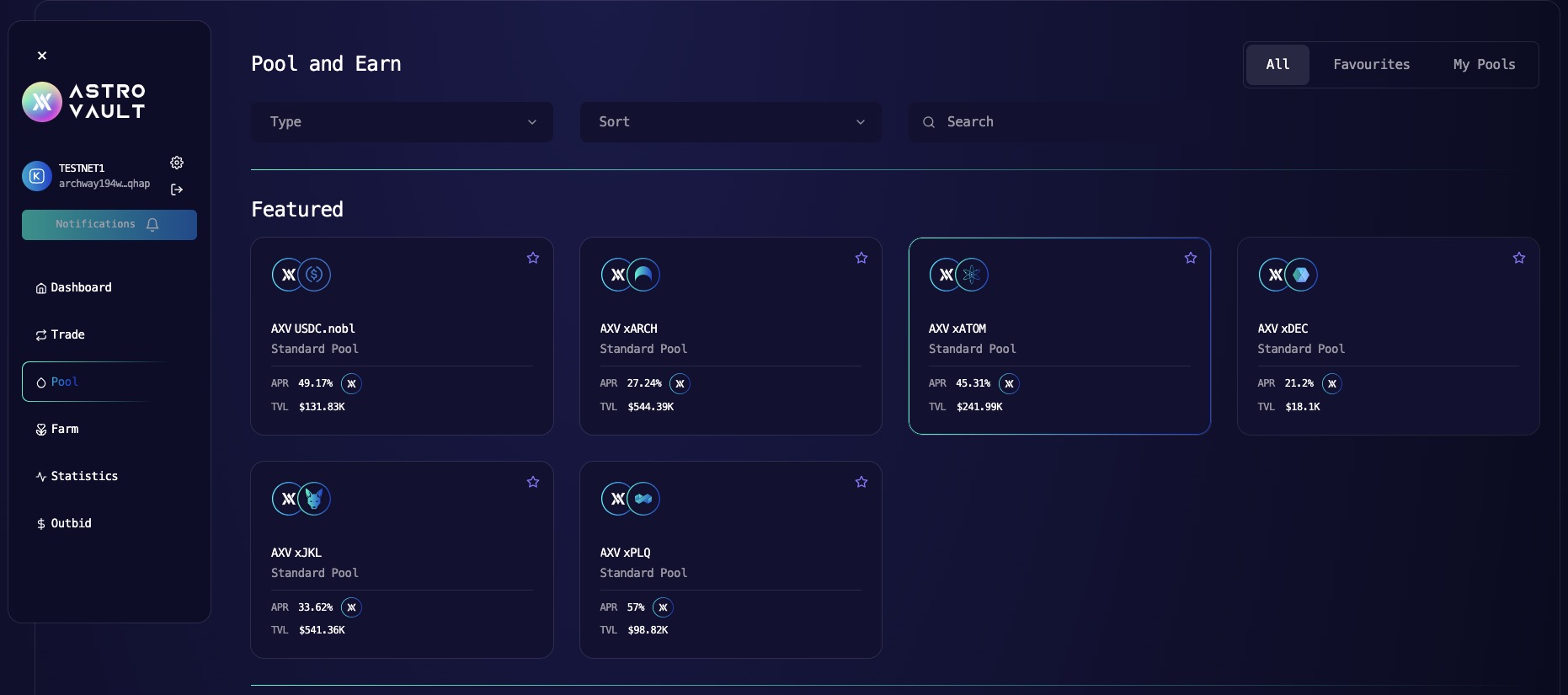Viewport: 1568px width, 695px height.
Task: Switch to the Favourites tab
Action: tap(1371, 65)
